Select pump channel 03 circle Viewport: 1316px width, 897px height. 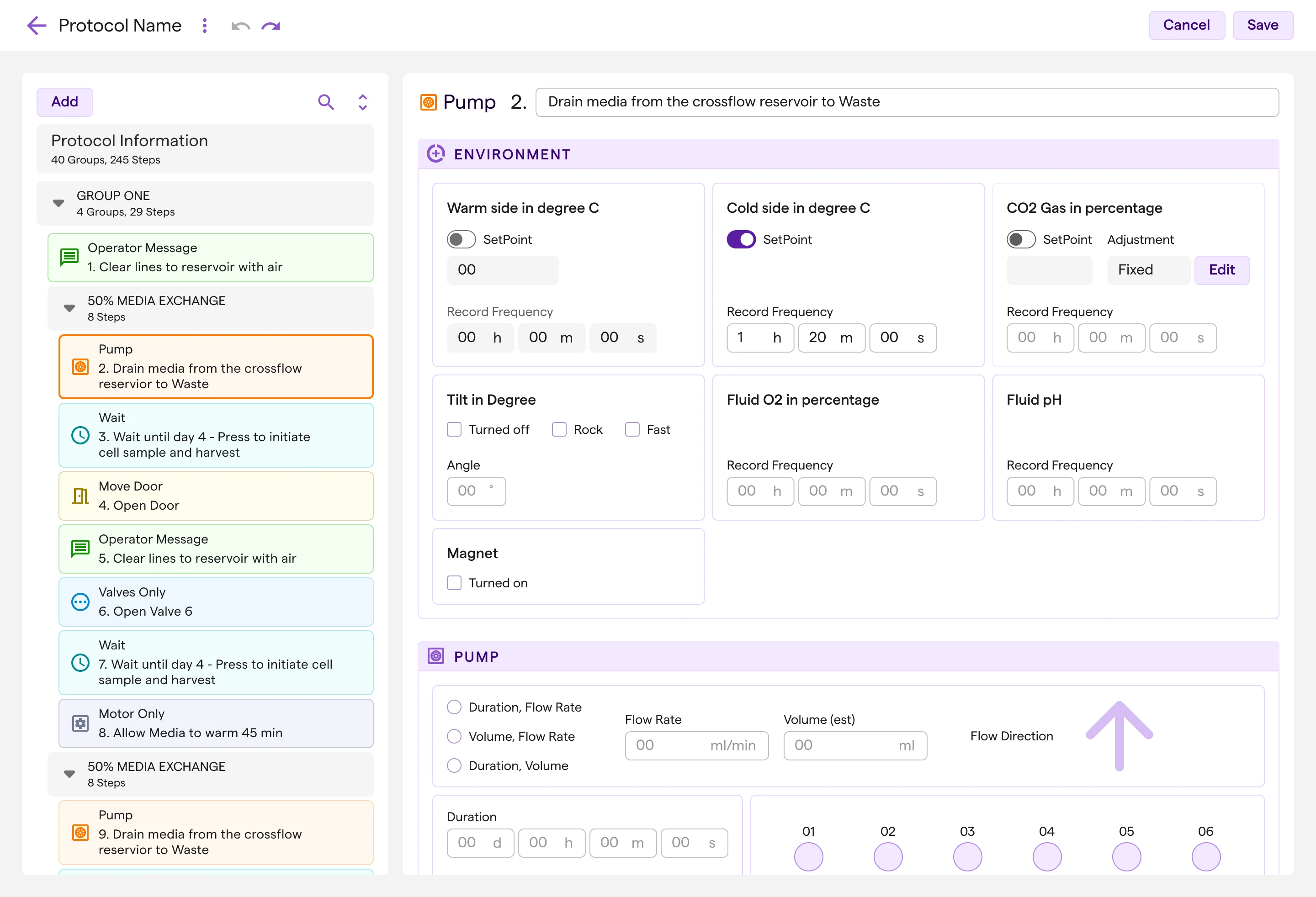pyautogui.click(x=967, y=857)
